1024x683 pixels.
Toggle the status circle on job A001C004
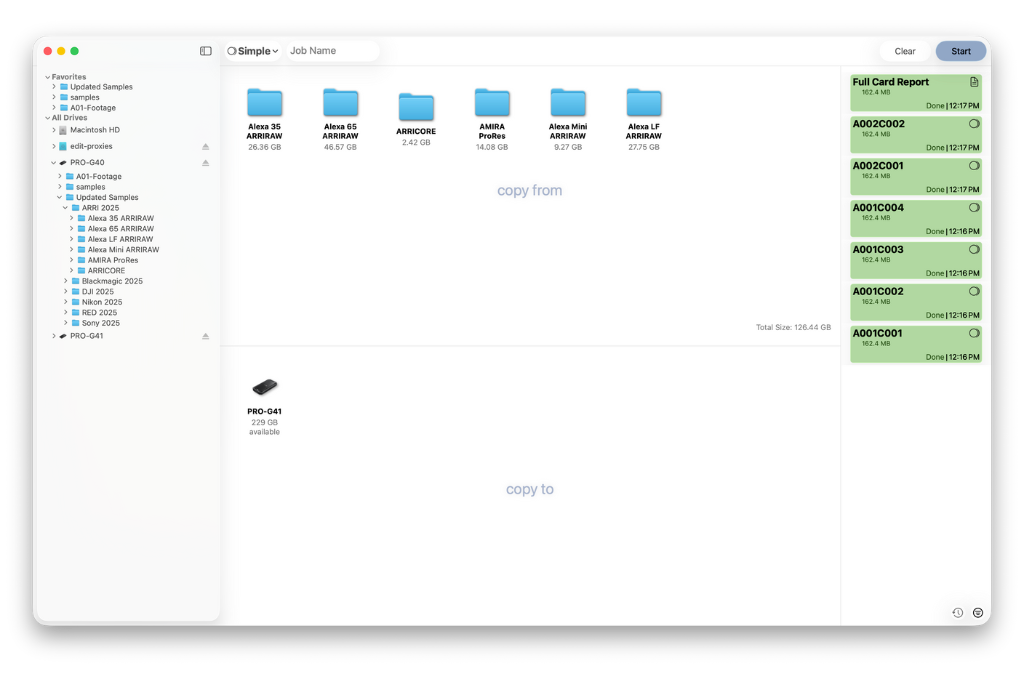point(974,208)
